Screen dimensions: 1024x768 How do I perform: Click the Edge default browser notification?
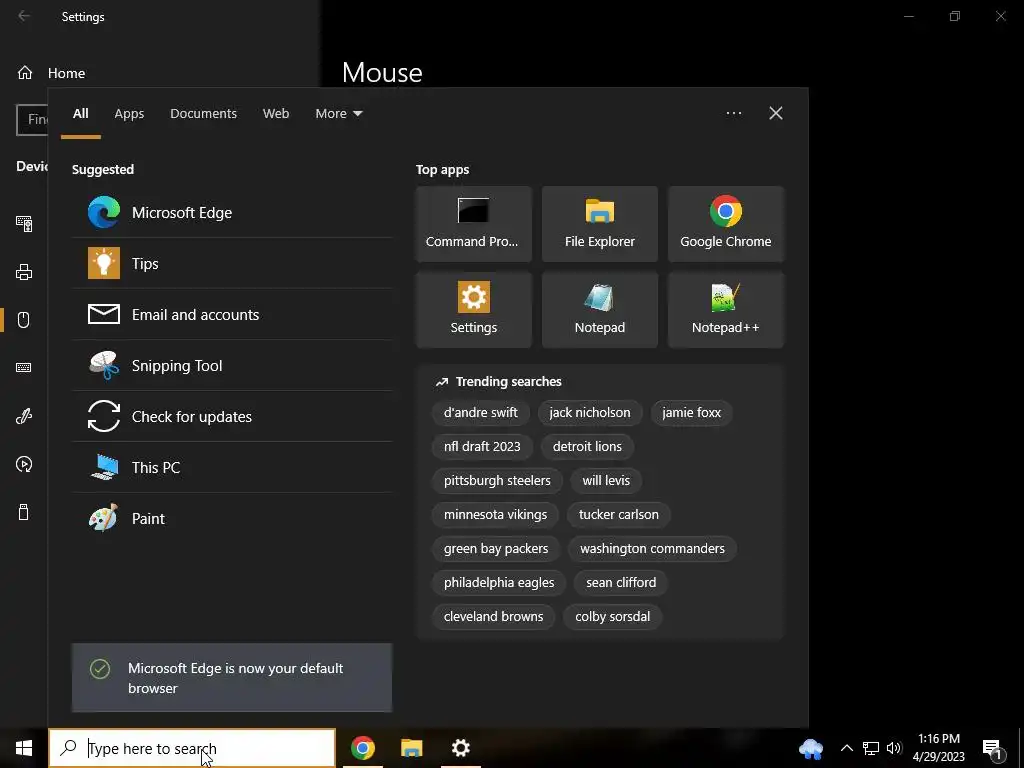tap(232, 678)
